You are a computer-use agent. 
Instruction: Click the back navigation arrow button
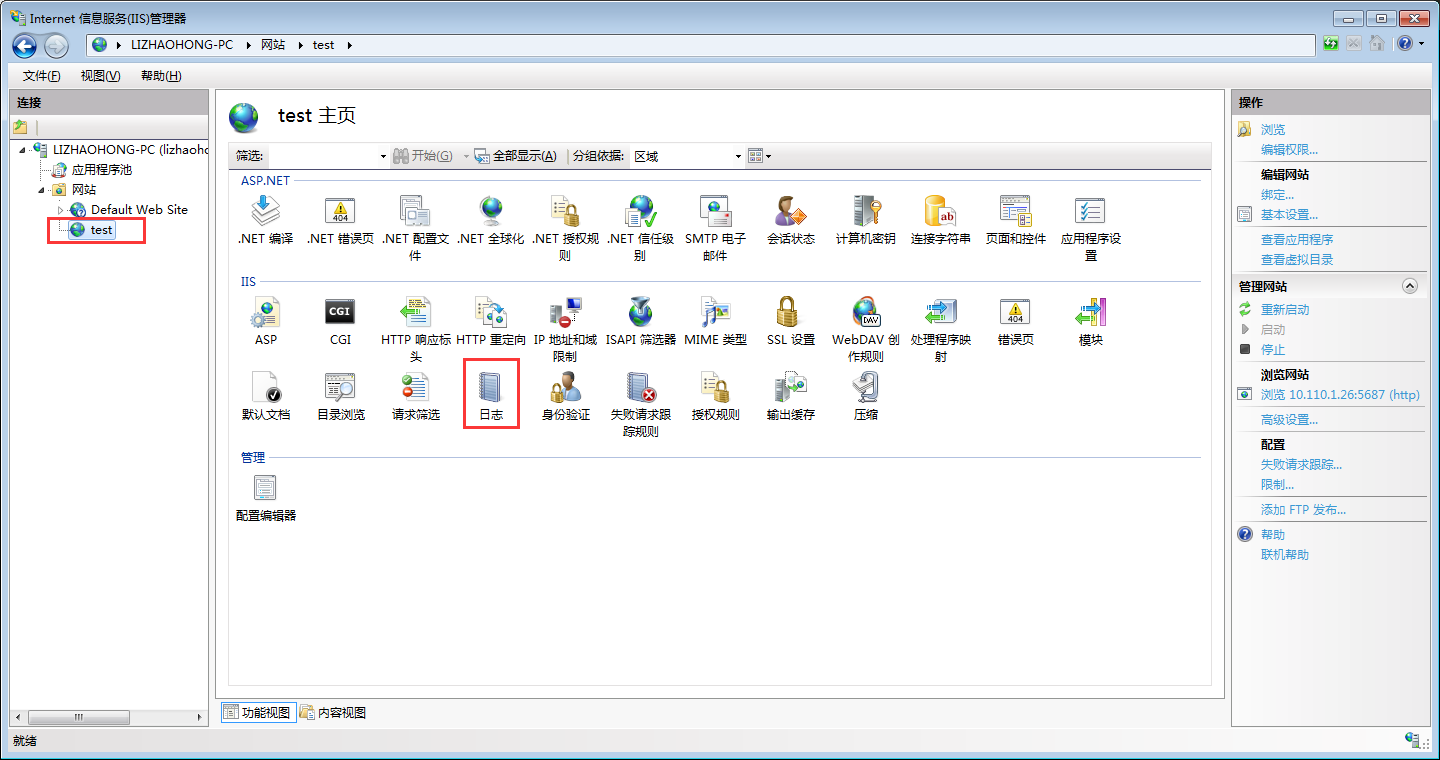[24, 45]
